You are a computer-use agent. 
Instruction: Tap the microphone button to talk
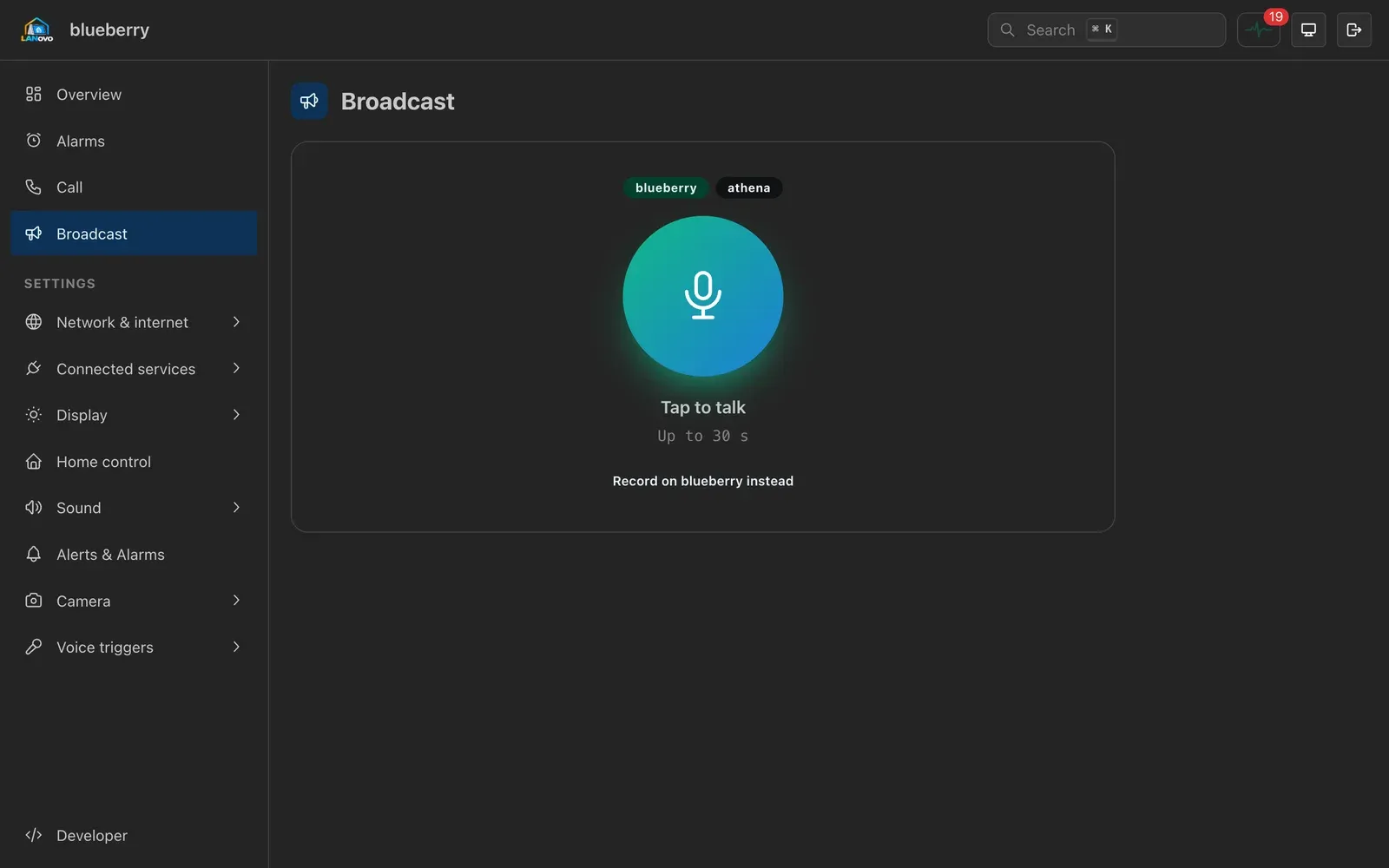pyautogui.click(x=702, y=296)
